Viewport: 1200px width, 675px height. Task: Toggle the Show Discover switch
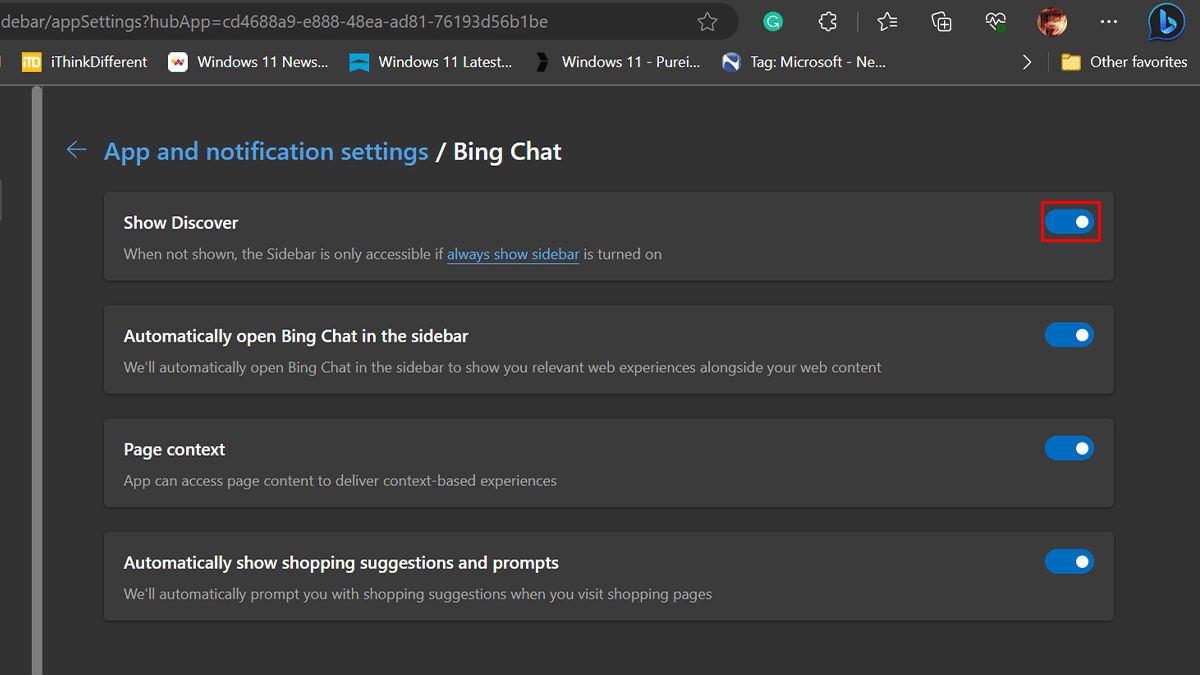[1069, 221]
